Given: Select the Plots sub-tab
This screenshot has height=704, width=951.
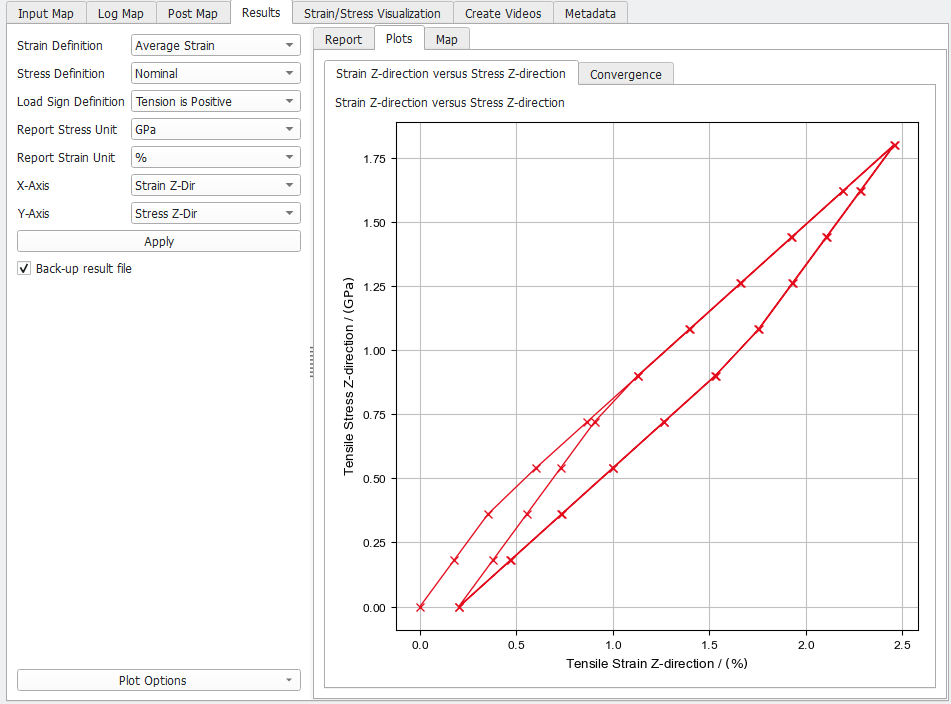Looking at the screenshot, I should [399, 38].
